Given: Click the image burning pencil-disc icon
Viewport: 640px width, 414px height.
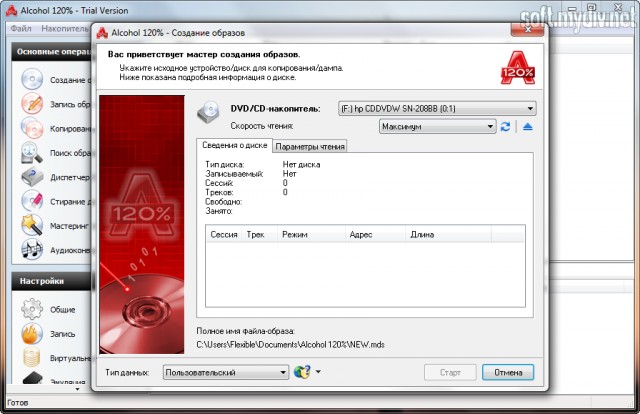Looking at the screenshot, I should coord(32,103).
